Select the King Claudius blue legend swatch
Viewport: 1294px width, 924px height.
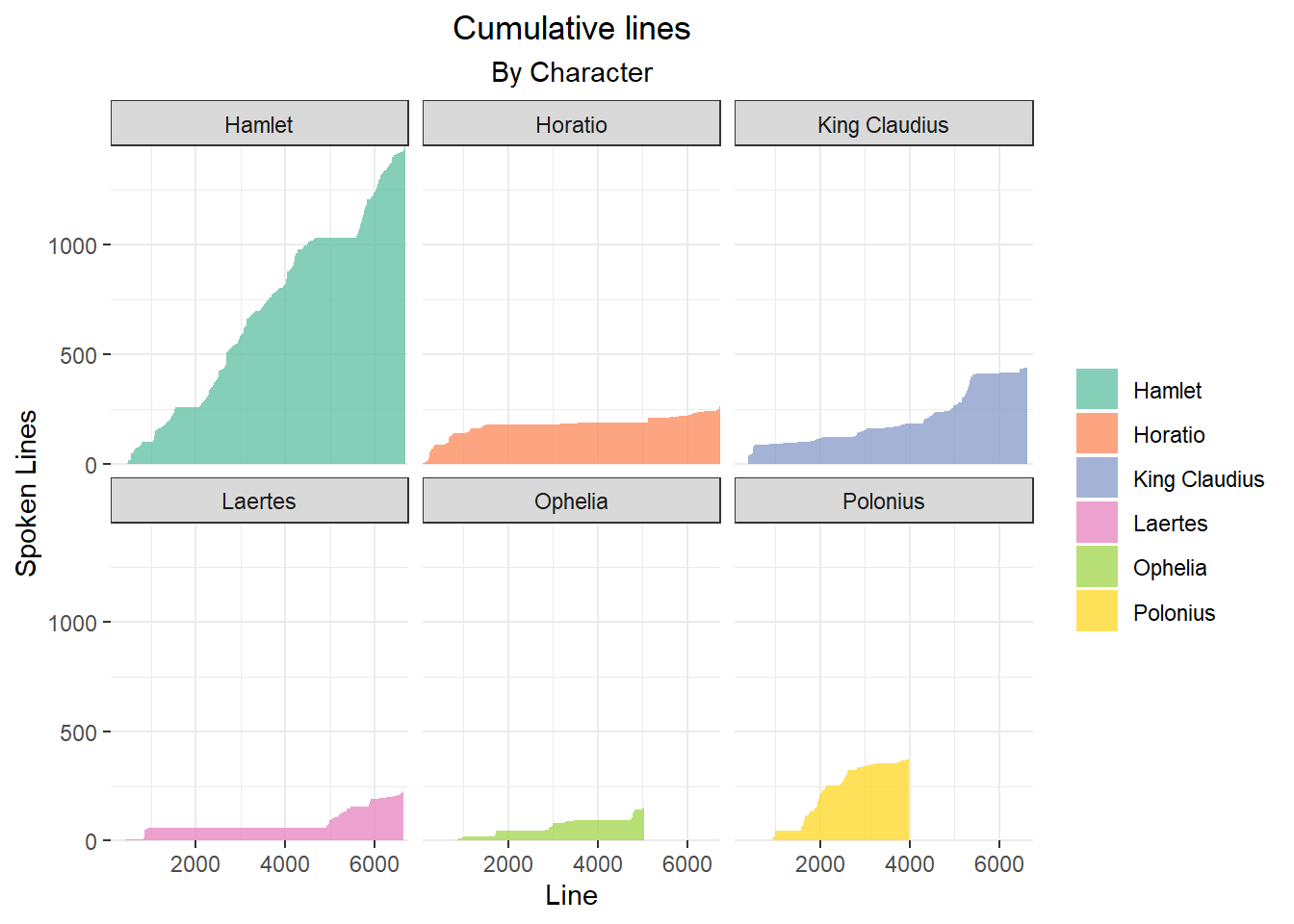pyautogui.click(x=1097, y=477)
